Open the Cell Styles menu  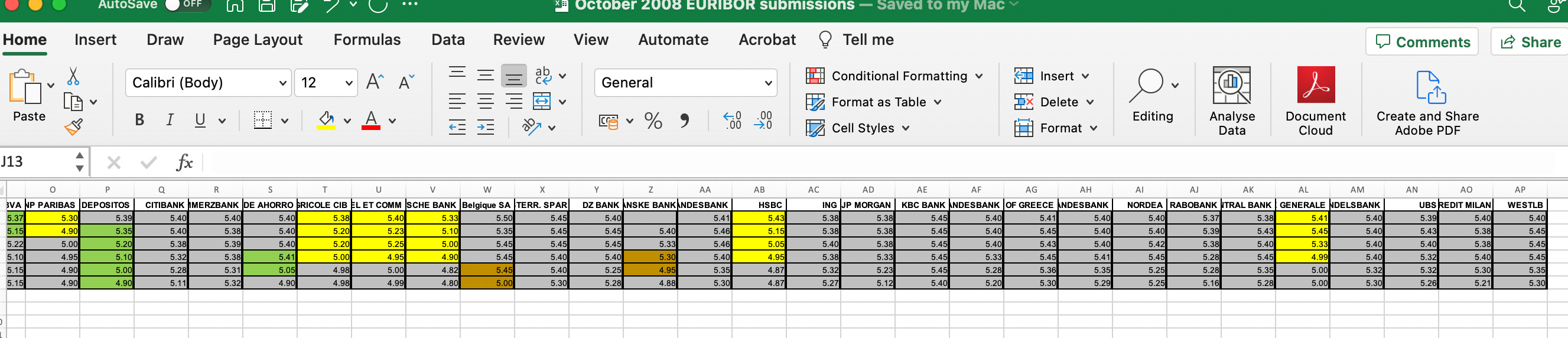coord(858,128)
